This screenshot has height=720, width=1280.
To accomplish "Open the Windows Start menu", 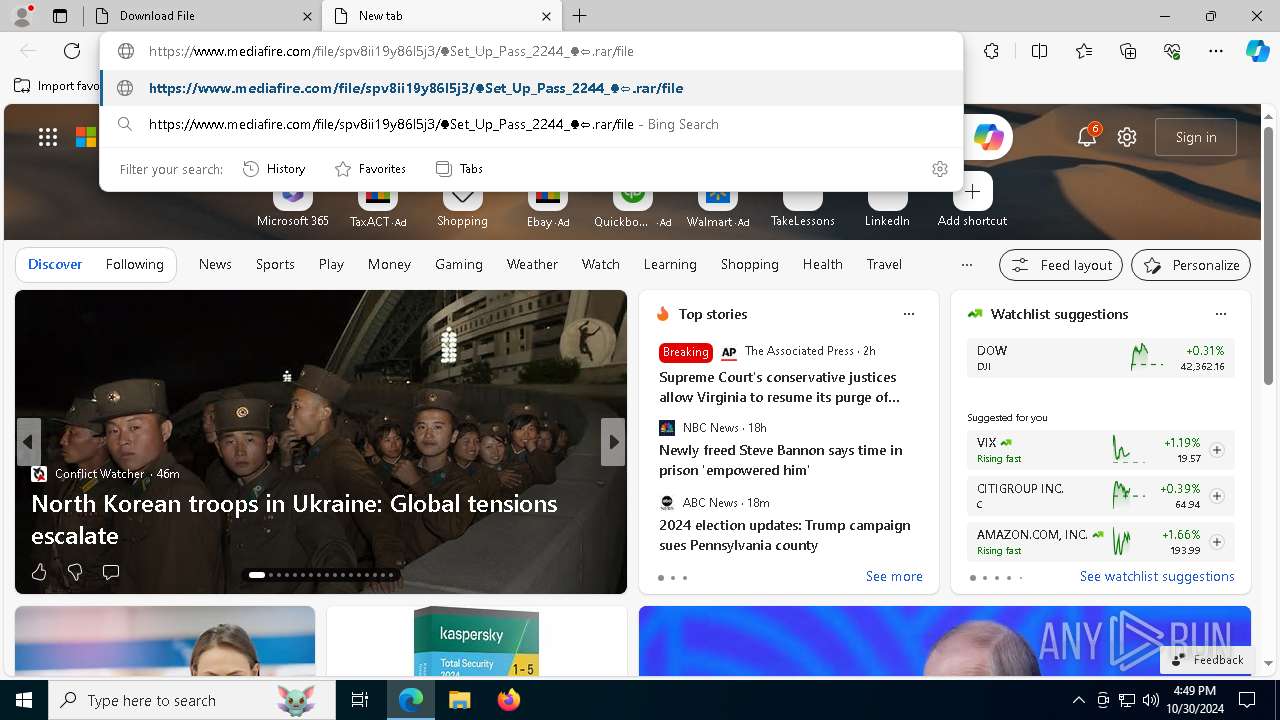I will 24,700.
